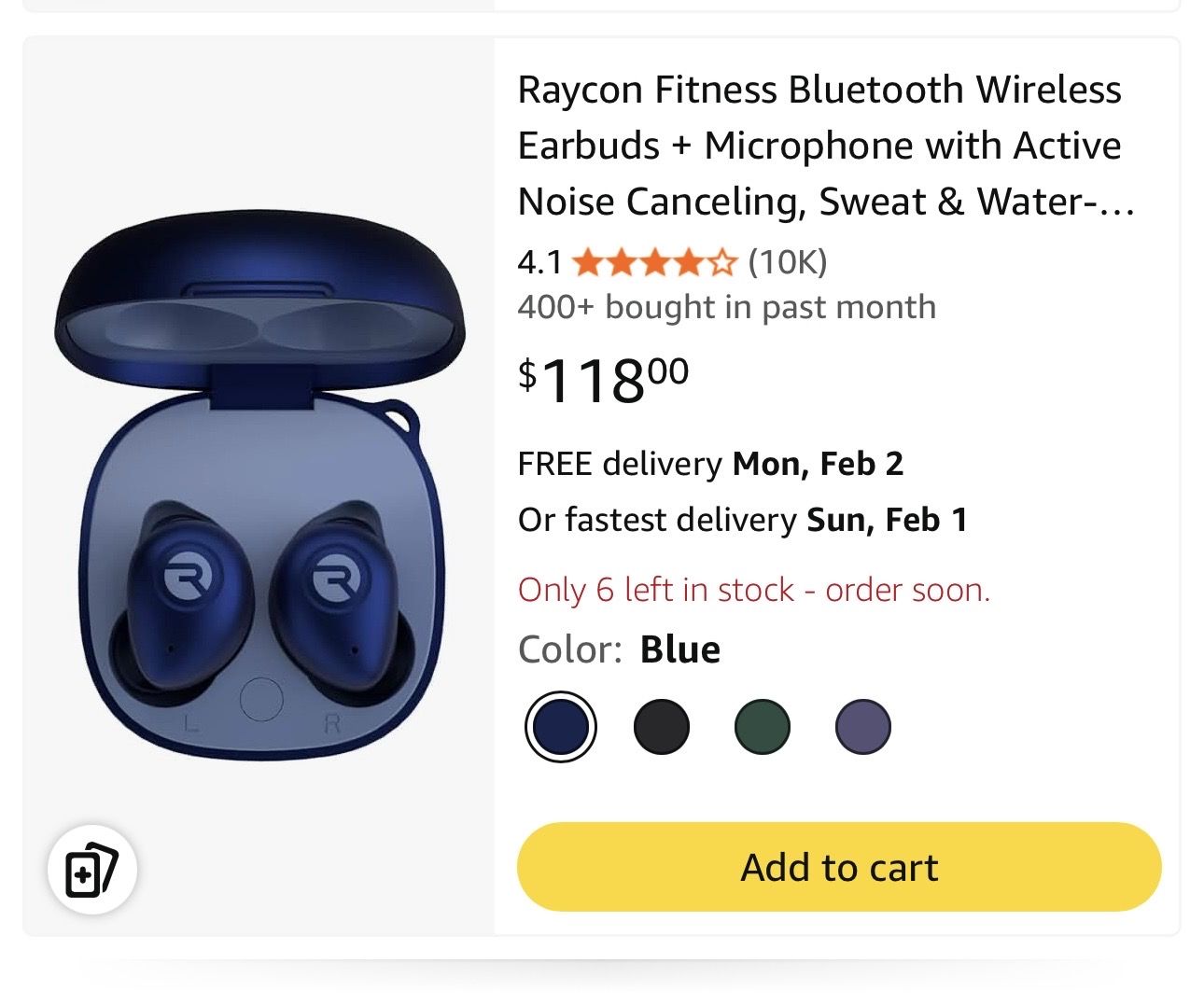Open the Raycon Fitness earbuds title link
The image size is (1204, 1005).
825,146
